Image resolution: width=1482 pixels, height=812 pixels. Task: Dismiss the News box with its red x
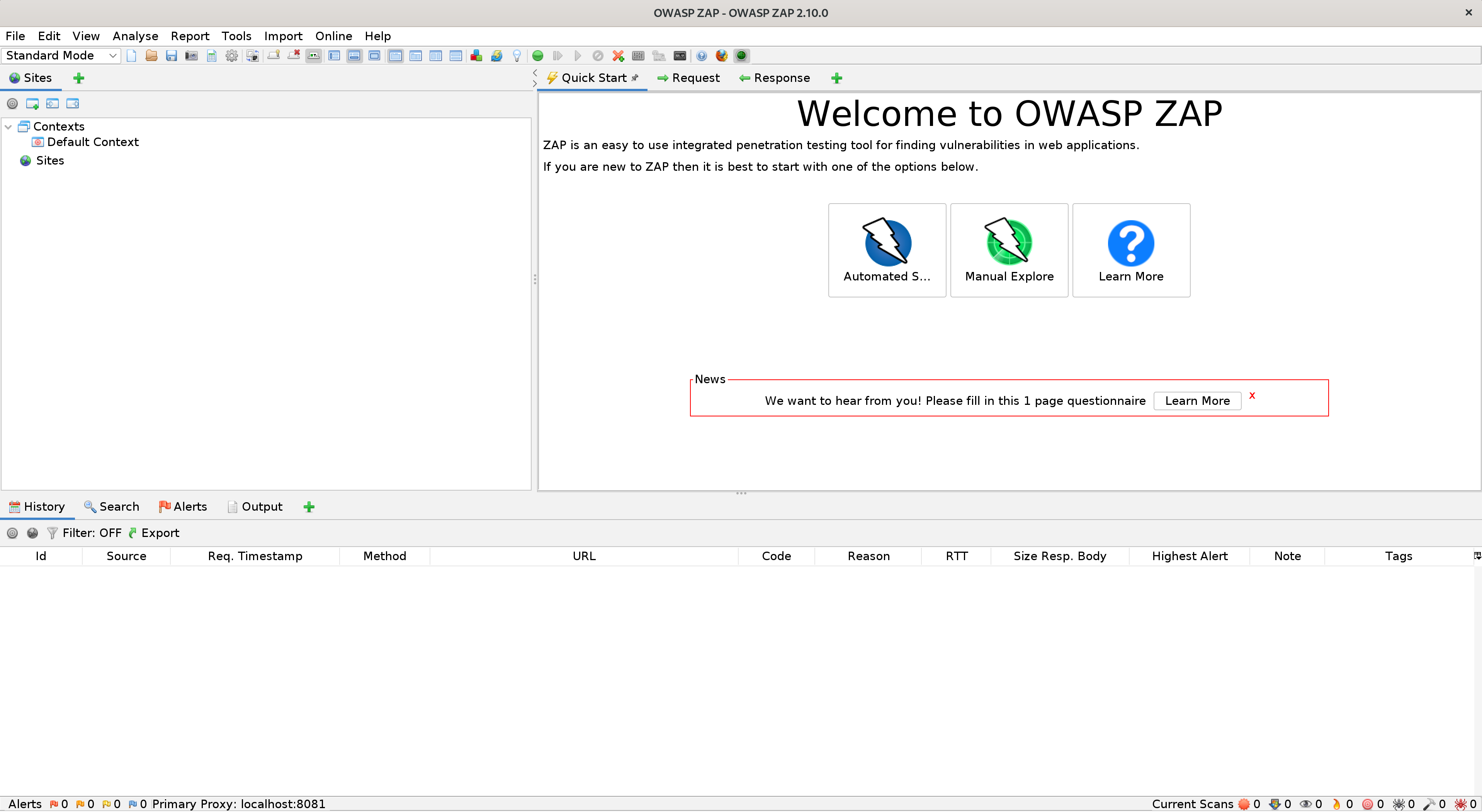point(1252,396)
